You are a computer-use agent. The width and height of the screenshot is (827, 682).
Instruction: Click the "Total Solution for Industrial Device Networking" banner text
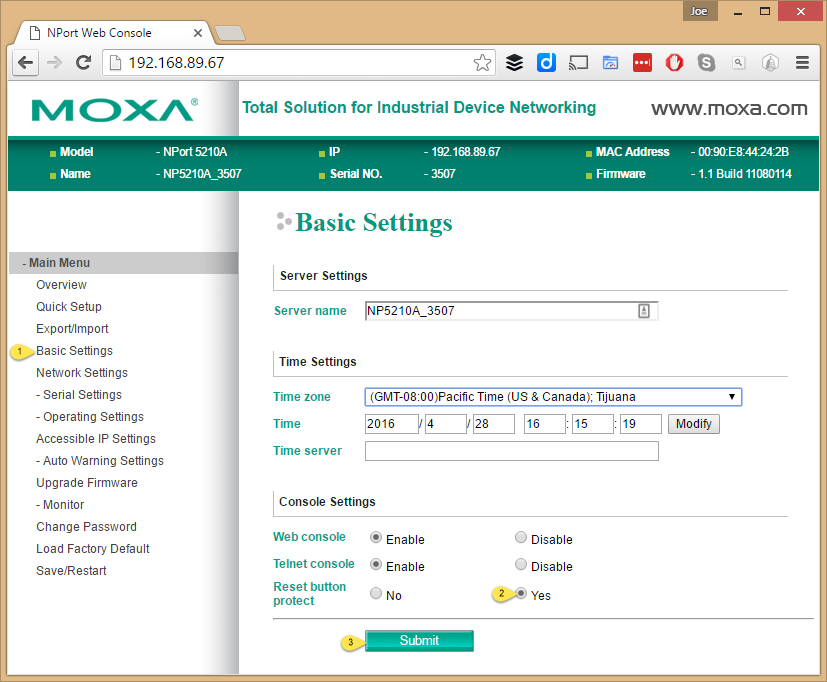coord(419,108)
